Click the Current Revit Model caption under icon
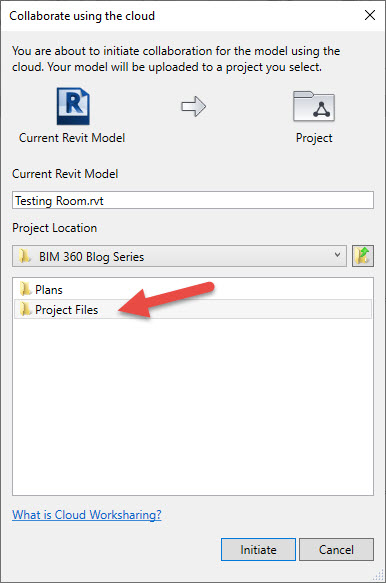This screenshot has height=583, width=386. pyautogui.click(x=72, y=138)
